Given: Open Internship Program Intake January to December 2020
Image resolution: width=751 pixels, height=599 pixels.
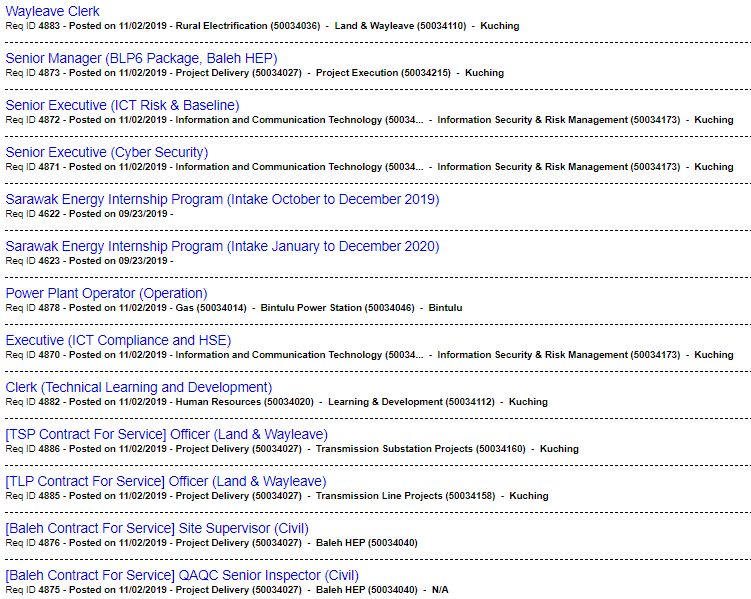Looking at the screenshot, I should coord(222,246).
